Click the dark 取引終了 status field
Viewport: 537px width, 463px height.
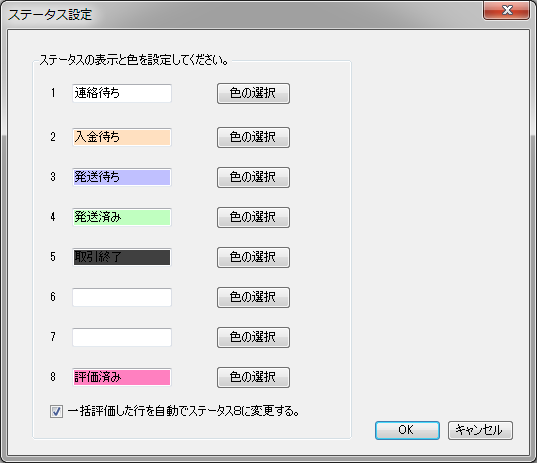pos(122,257)
